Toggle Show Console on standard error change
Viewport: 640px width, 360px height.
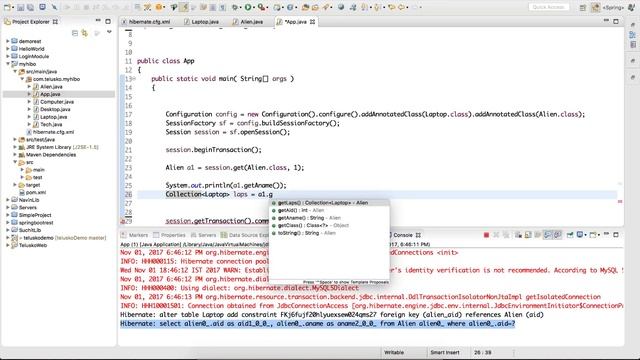point(557,235)
